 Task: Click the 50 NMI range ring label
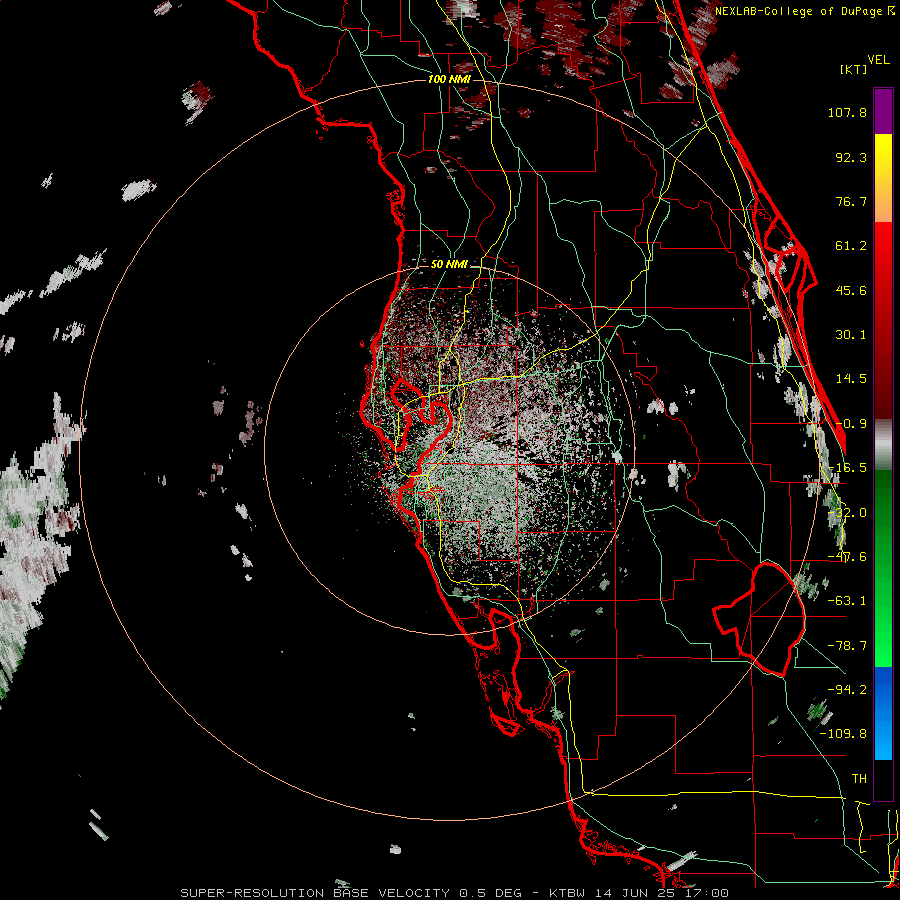pos(449,264)
